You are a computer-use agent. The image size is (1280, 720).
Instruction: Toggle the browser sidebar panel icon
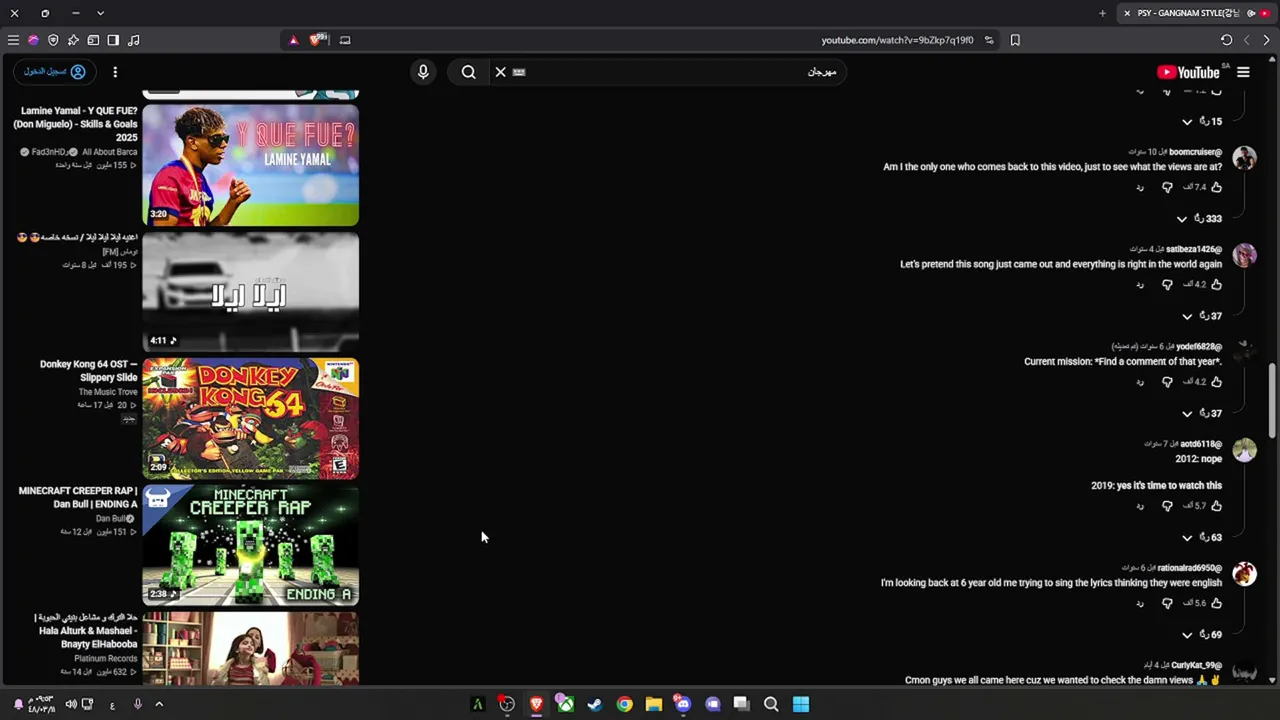click(x=113, y=40)
